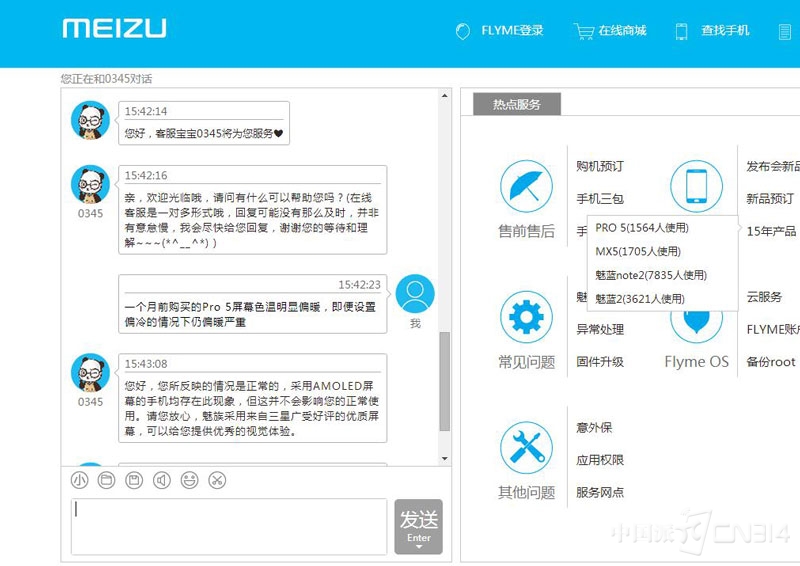Open 手机三包 service link

pos(600,199)
